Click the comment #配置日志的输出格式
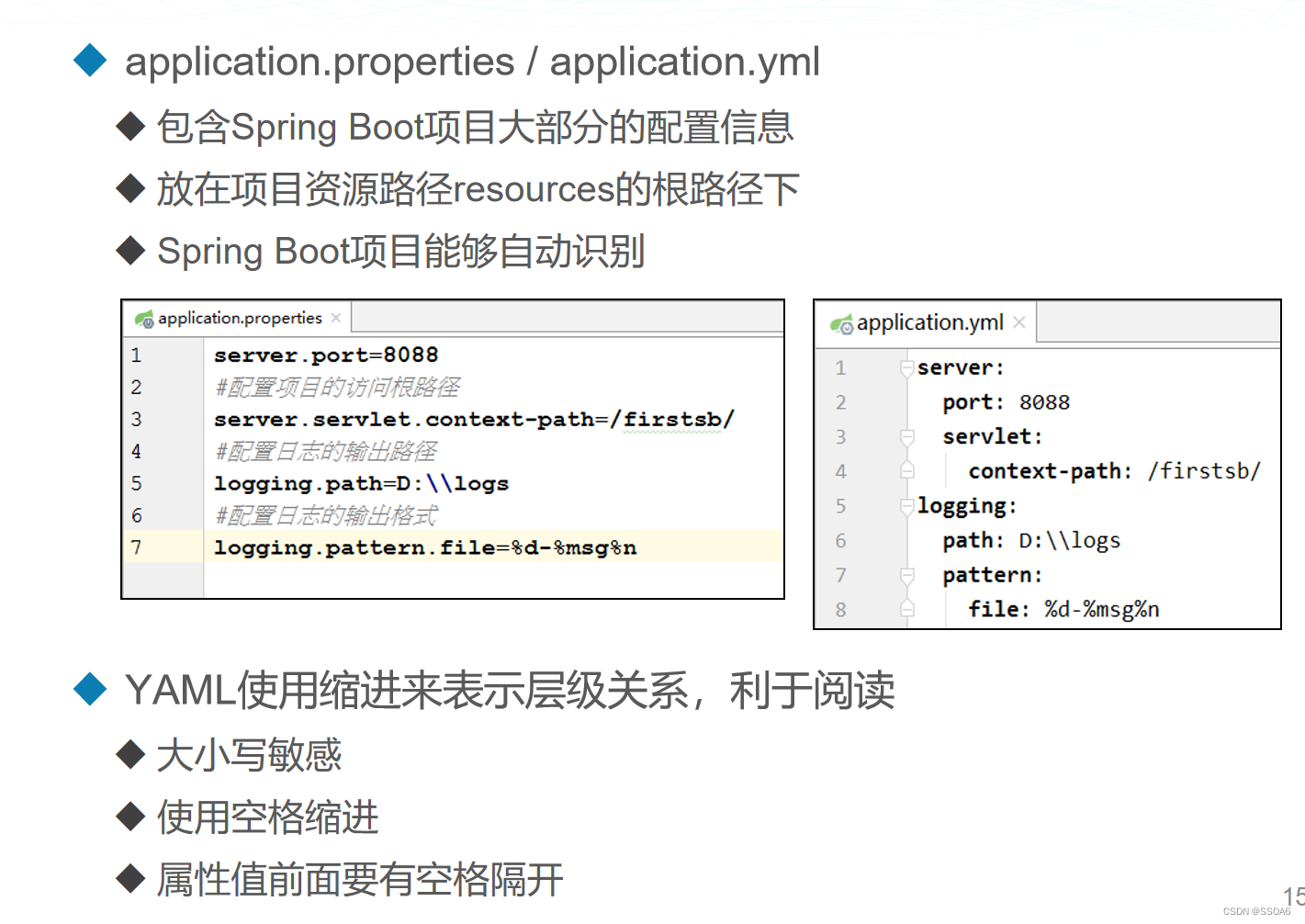Viewport: 1305px width, 924px height. pyautogui.click(x=325, y=515)
